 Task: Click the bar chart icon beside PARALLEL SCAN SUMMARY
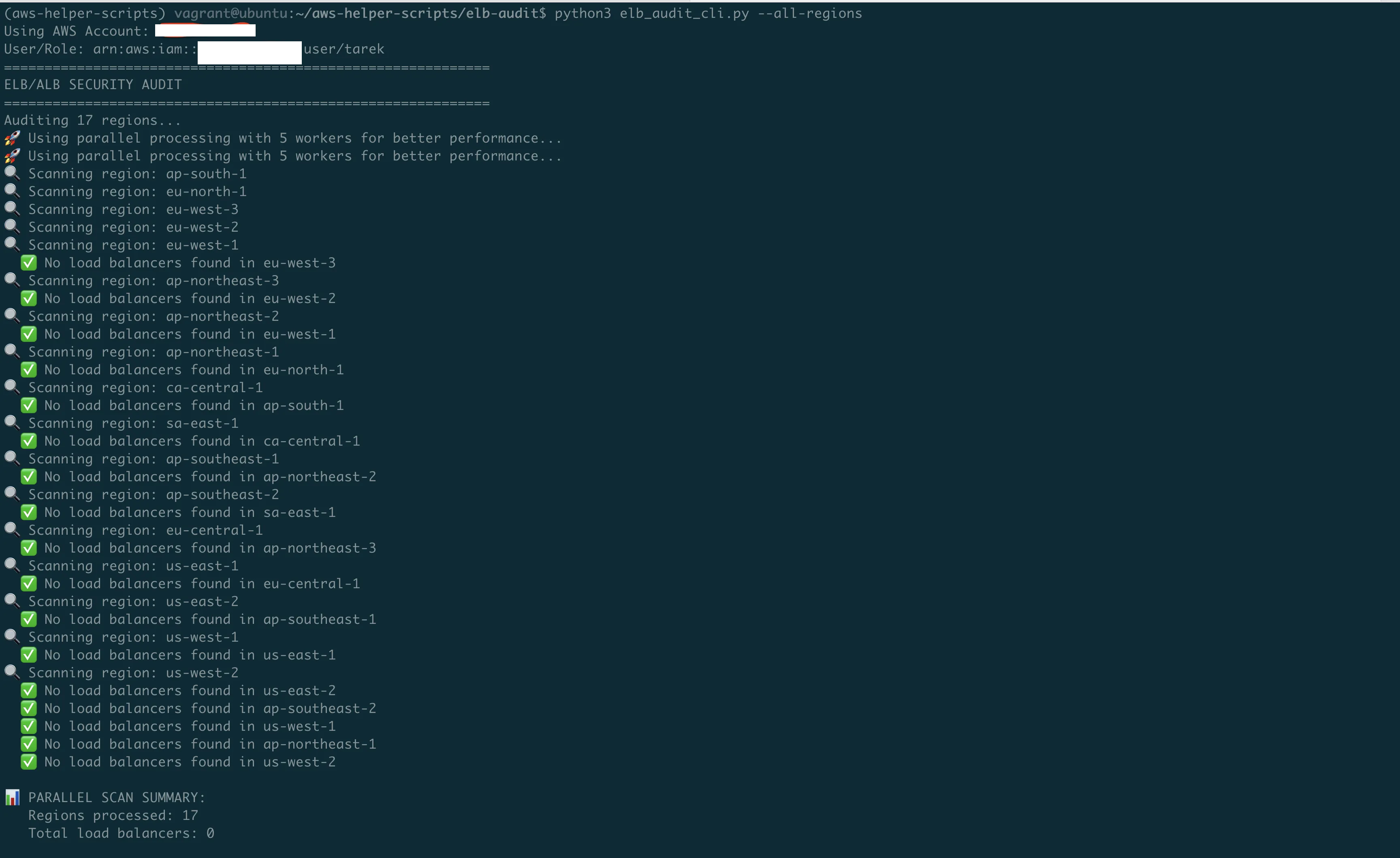pos(13,797)
